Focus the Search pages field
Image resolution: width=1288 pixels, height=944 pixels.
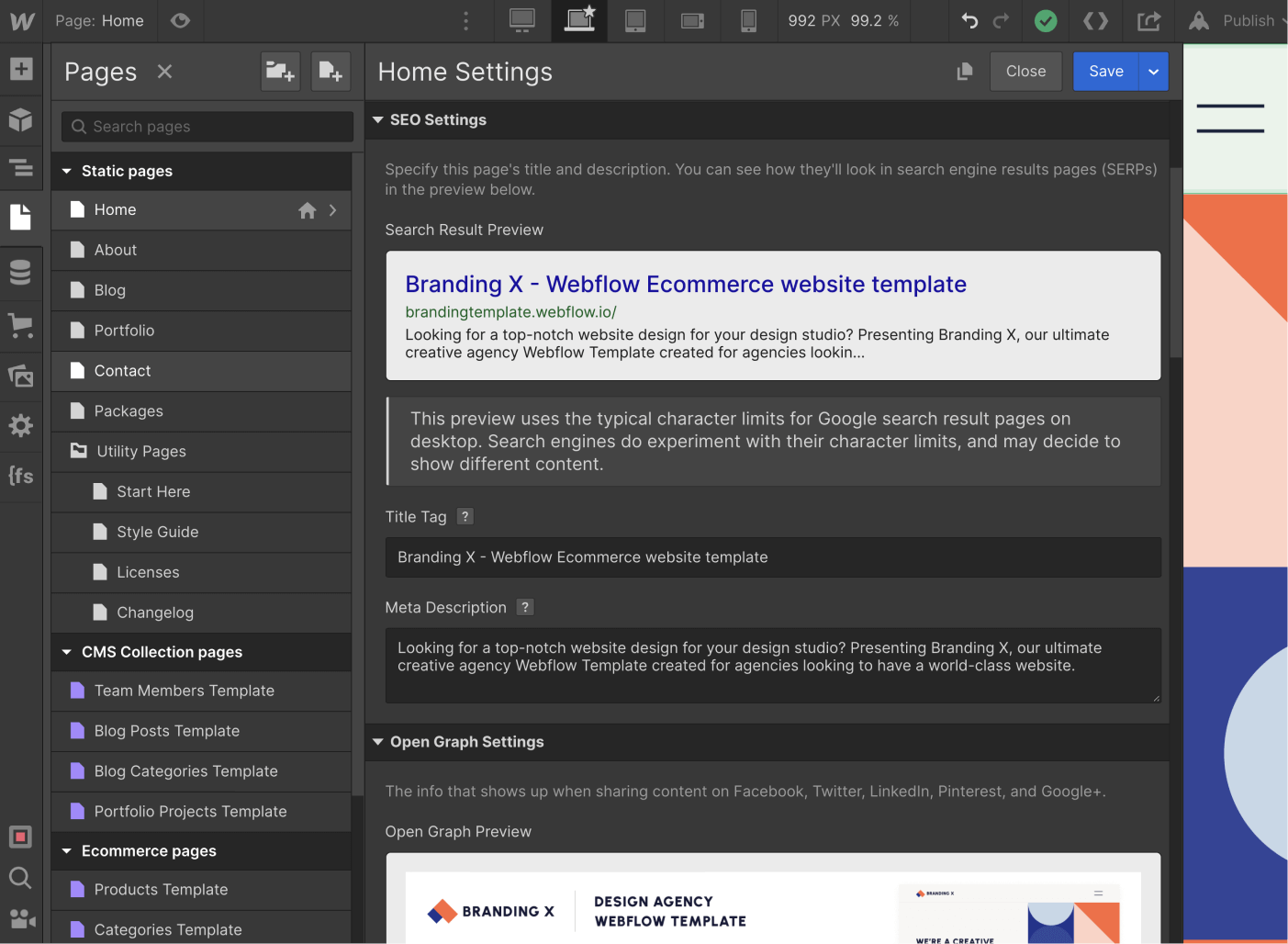[x=207, y=127]
